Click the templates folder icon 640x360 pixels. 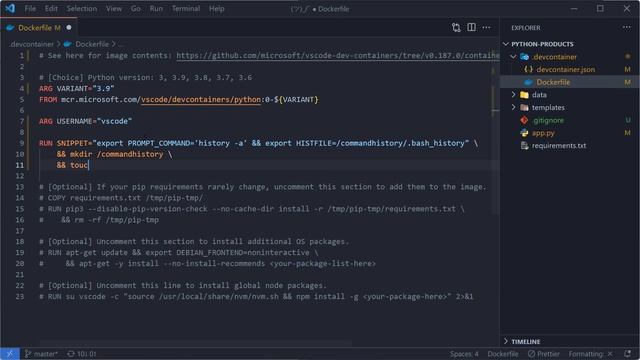pos(524,107)
